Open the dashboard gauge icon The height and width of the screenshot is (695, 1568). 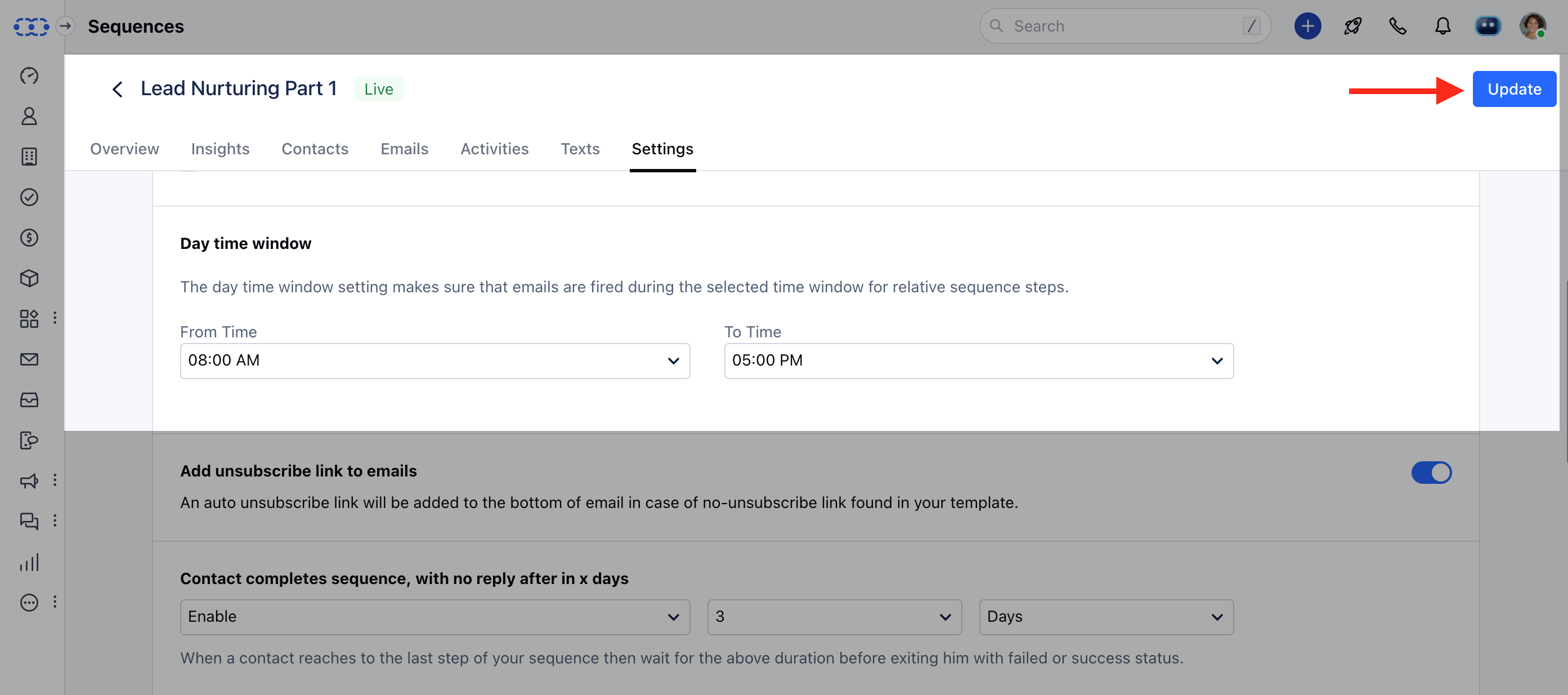click(29, 75)
